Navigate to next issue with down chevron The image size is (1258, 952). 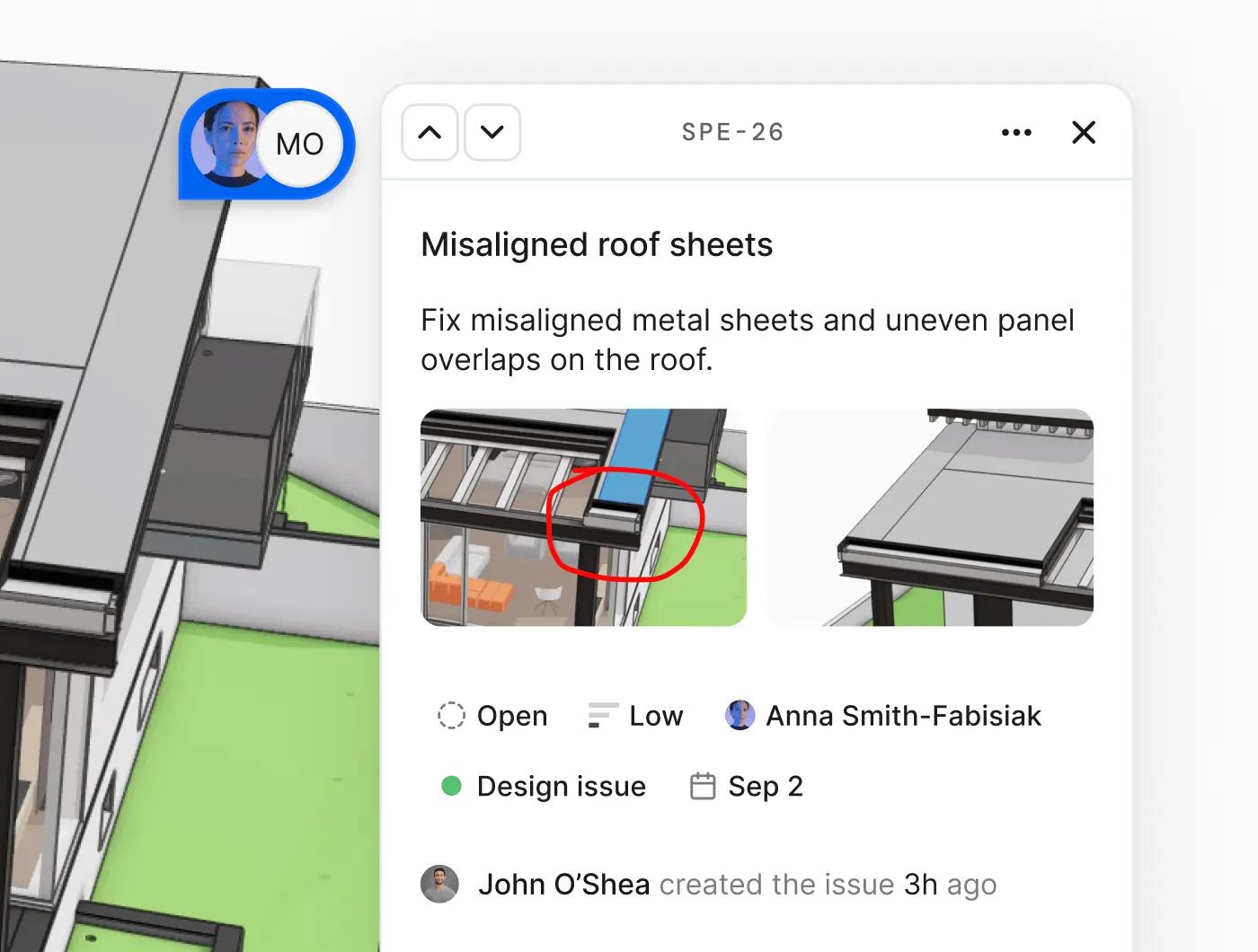(x=492, y=132)
